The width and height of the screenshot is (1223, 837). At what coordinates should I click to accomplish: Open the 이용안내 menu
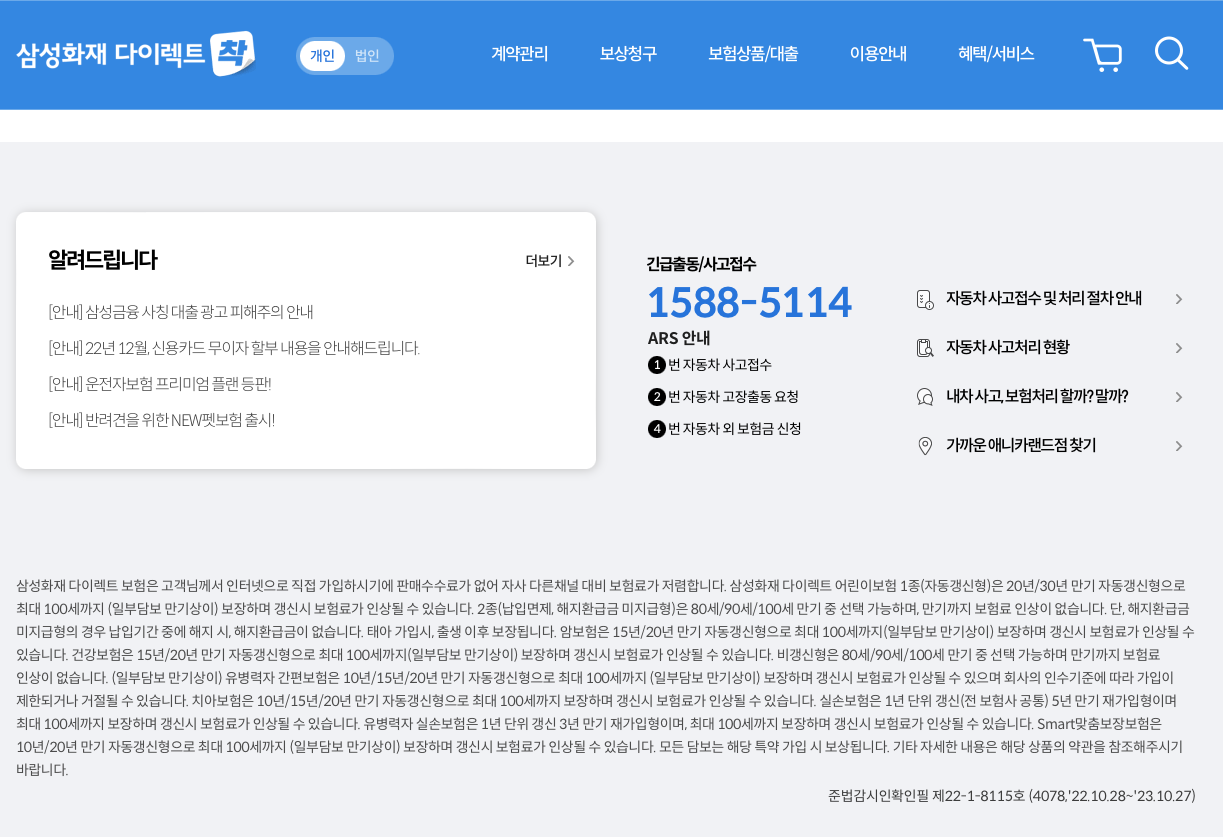click(x=878, y=54)
